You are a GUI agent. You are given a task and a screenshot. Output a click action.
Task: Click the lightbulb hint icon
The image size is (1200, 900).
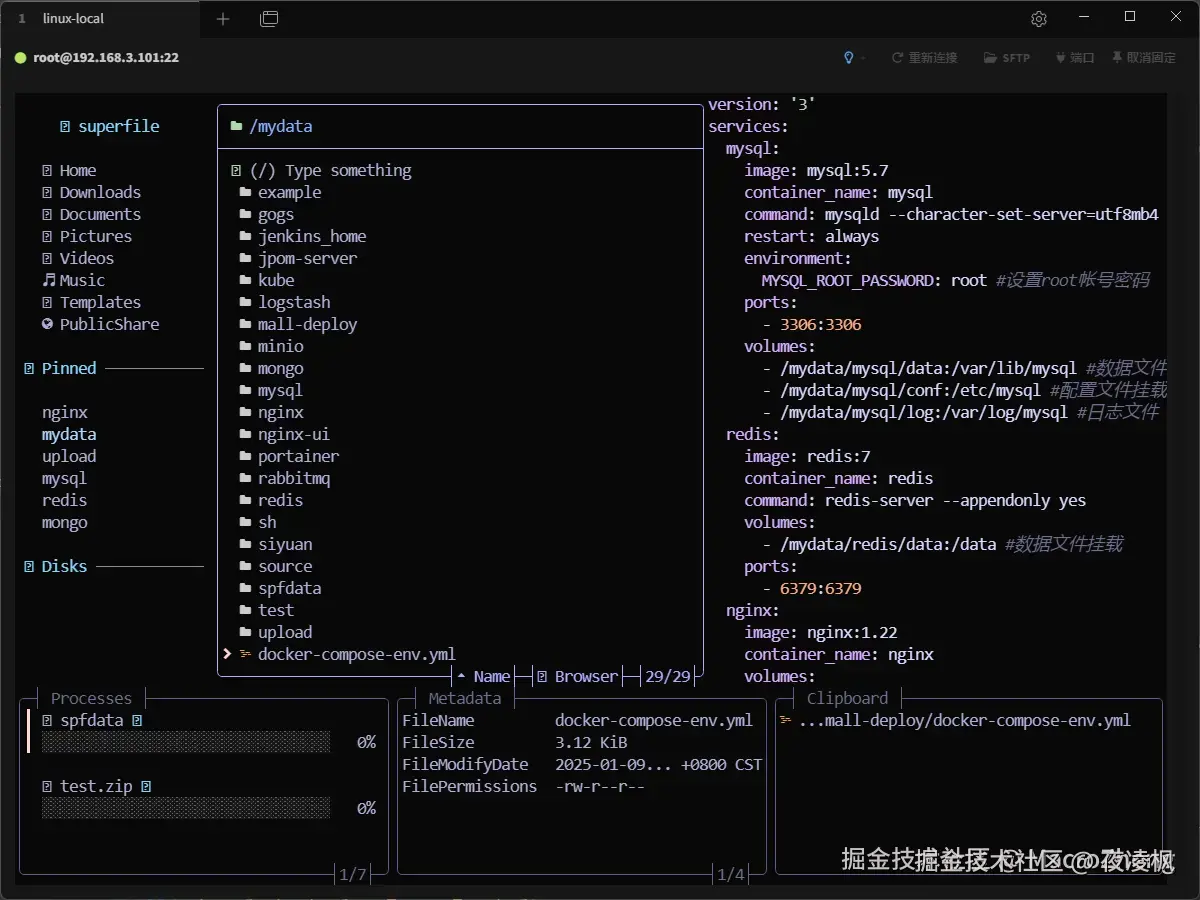(x=849, y=58)
